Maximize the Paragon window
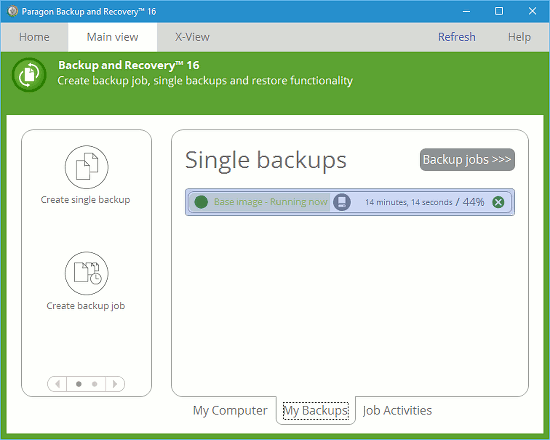Screen dimensions: 550x440 (x=499, y=11)
